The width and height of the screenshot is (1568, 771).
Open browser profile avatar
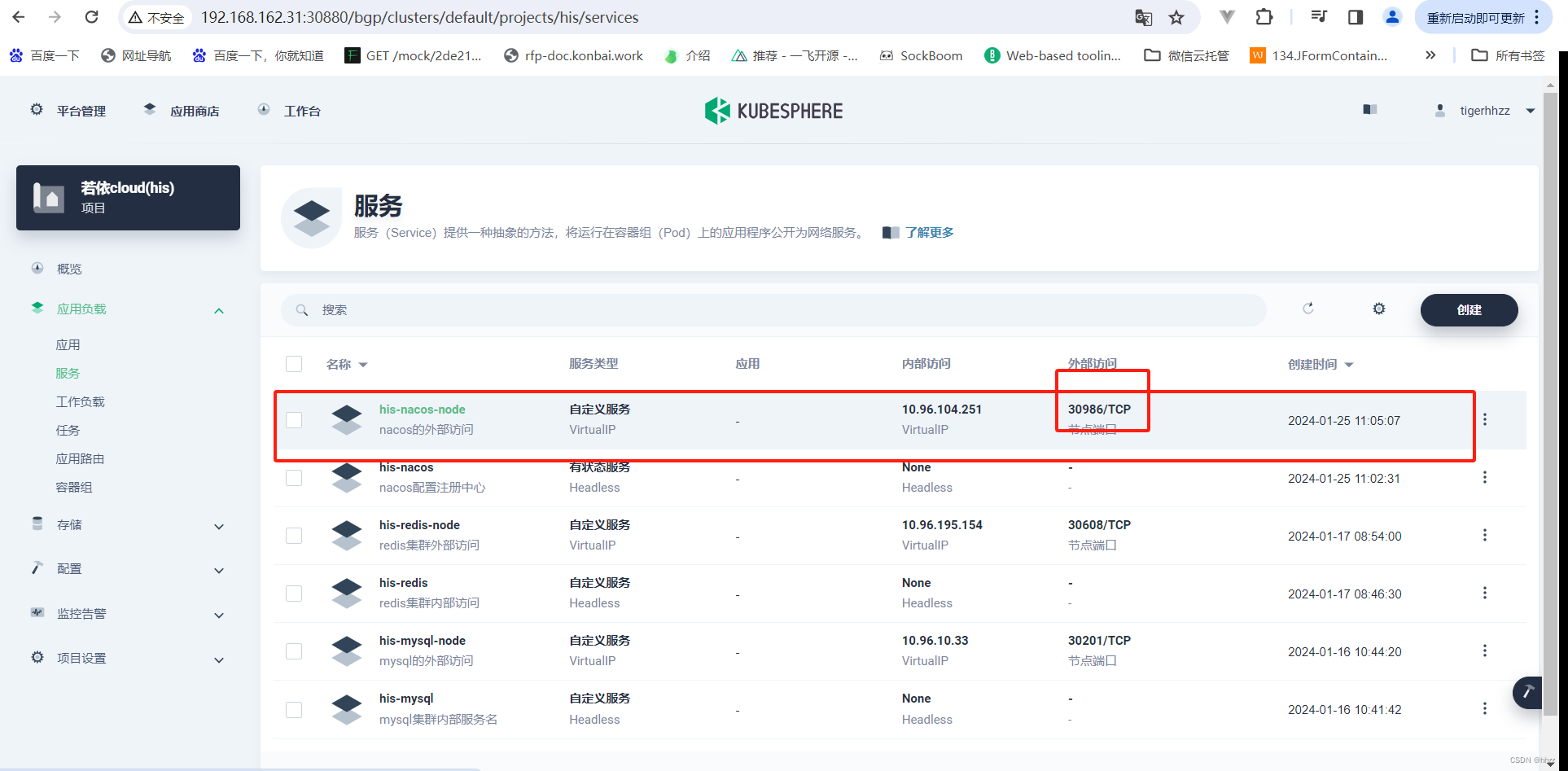(x=1392, y=17)
